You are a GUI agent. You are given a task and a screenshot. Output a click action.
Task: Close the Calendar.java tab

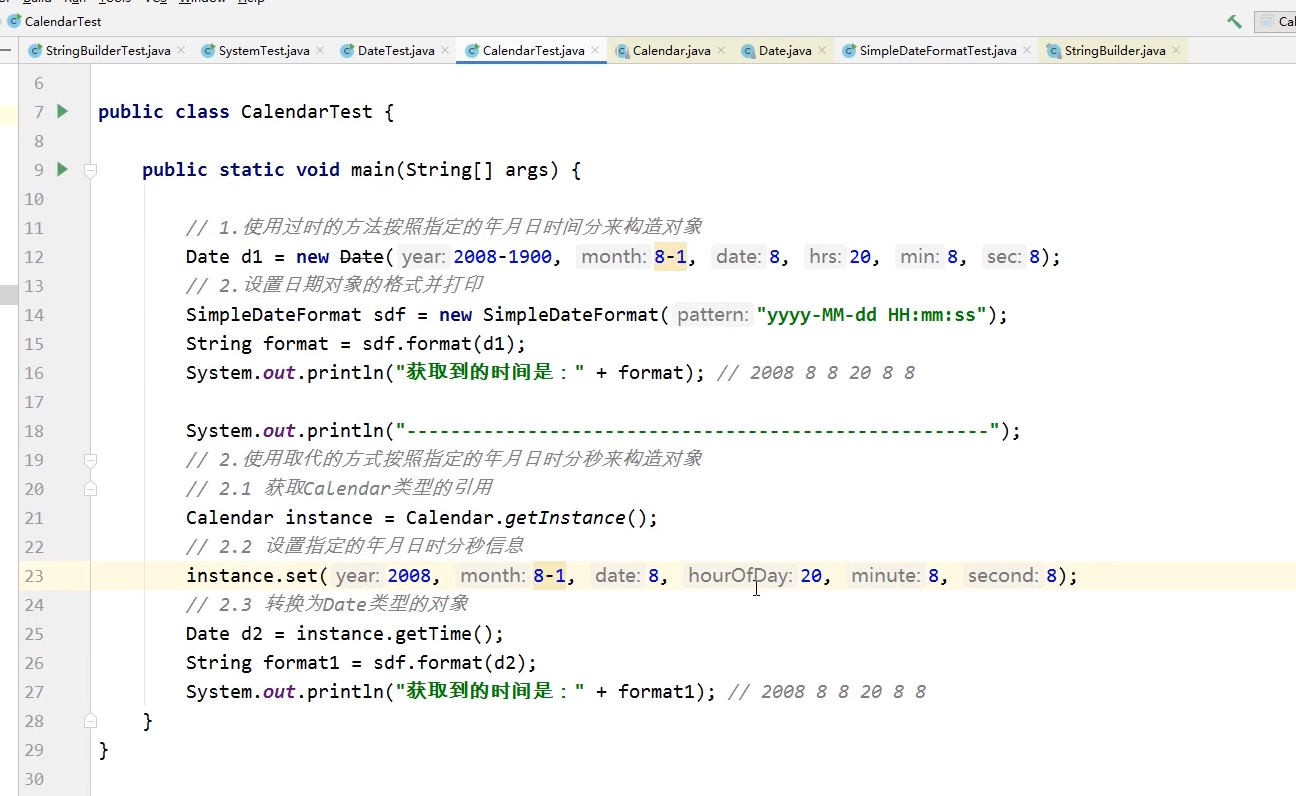[x=721, y=50]
